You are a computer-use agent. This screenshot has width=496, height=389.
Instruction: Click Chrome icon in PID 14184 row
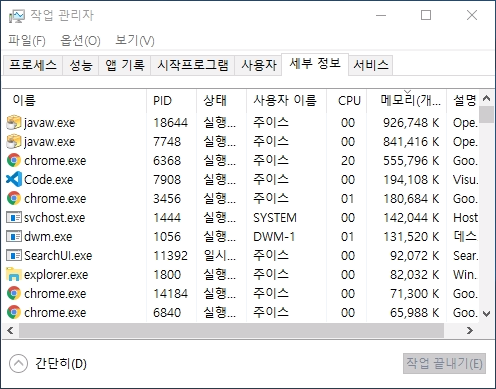tap(14, 293)
